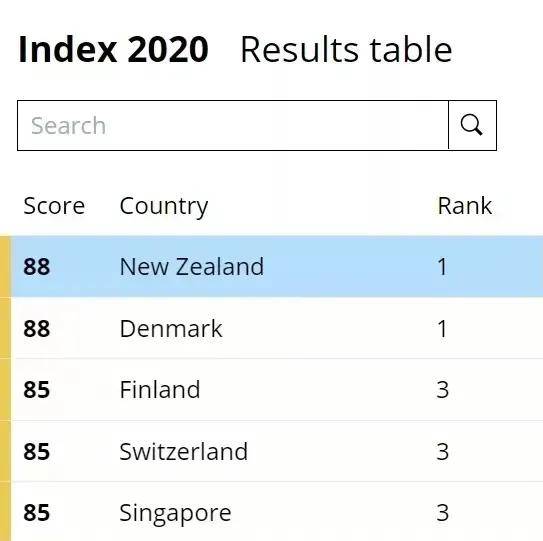Image resolution: width=543 pixels, height=541 pixels.
Task: Click Denmark's score of 88
Action: tap(37, 329)
